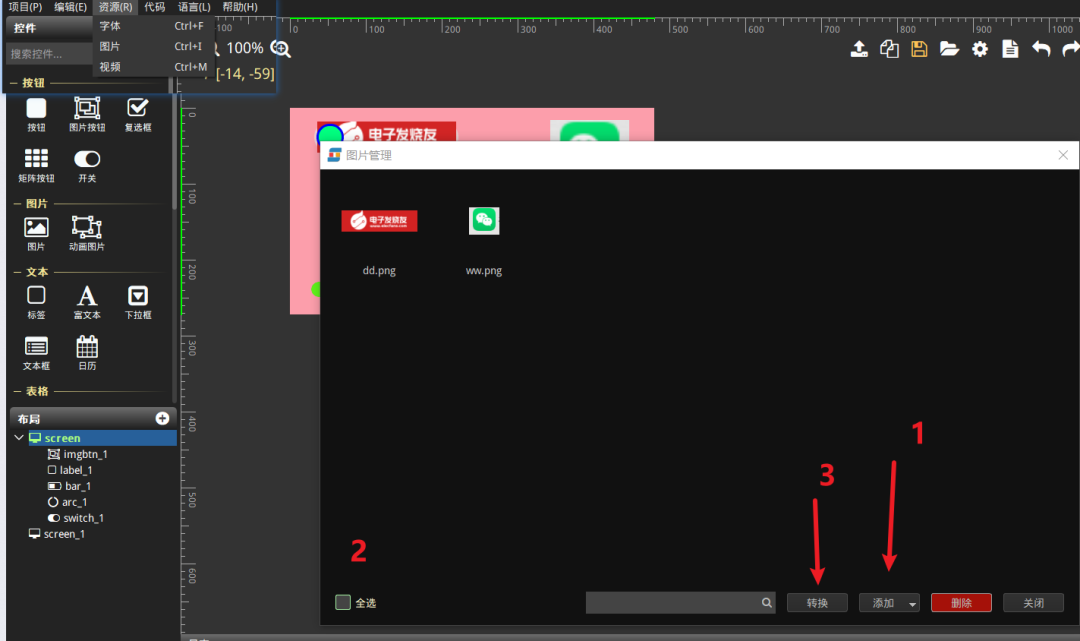Screen dimensions: 1080x641
Task: Focus the 搜索控件 widget search field
Action: (48, 54)
